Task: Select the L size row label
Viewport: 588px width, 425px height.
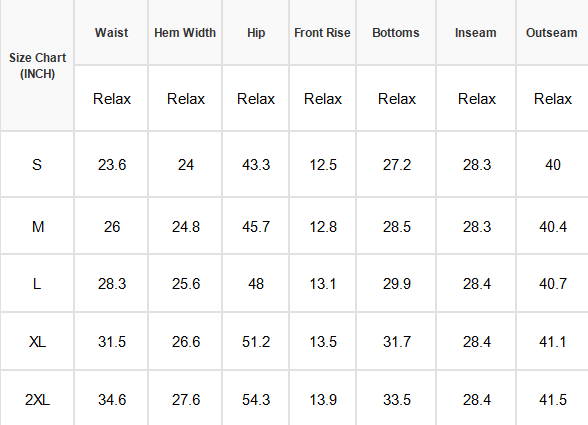Action: click(37, 284)
